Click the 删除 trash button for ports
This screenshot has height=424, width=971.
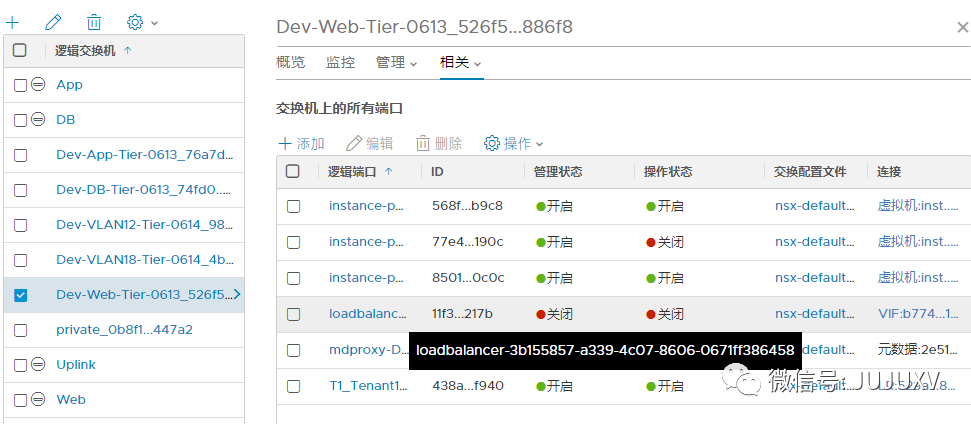point(438,144)
